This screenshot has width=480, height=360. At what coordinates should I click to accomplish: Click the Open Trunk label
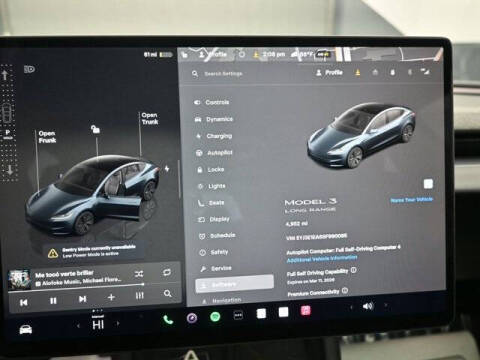(150, 118)
